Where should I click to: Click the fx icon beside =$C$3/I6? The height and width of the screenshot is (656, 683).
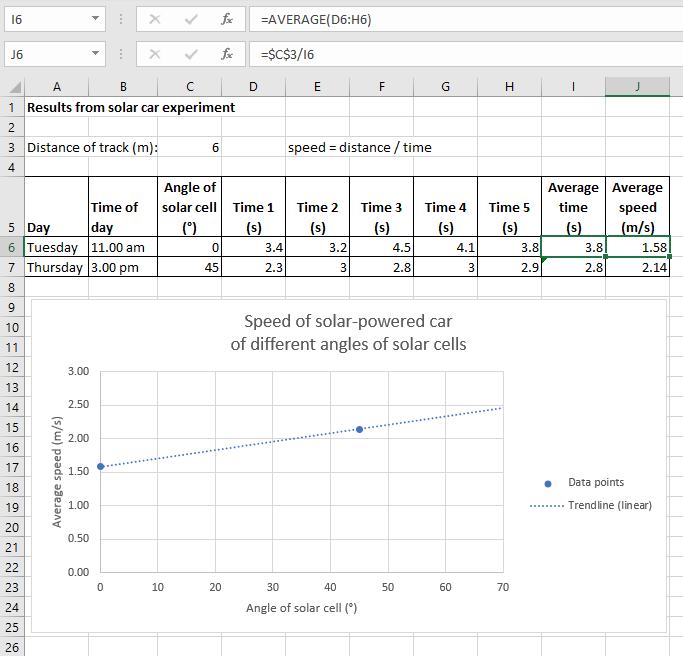tap(227, 54)
